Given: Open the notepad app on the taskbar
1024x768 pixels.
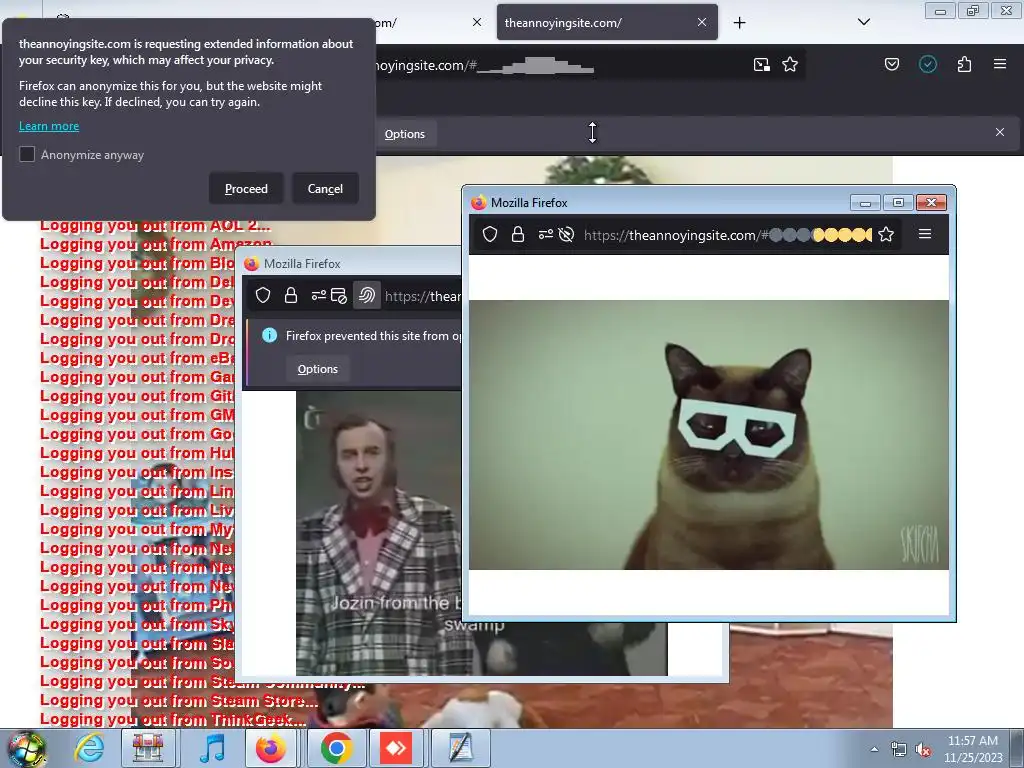Looking at the screenshot, I should (461, 748).
